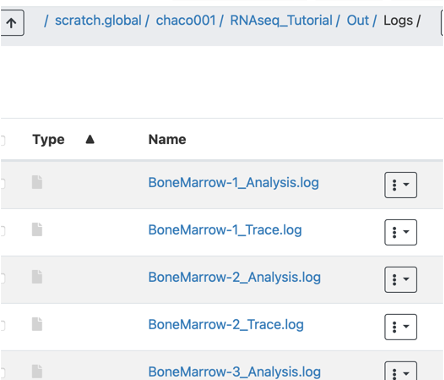This screenshot has width=444, height=380.
Task: Click the Type sort arrow indicator
Action: coord(90,139)
